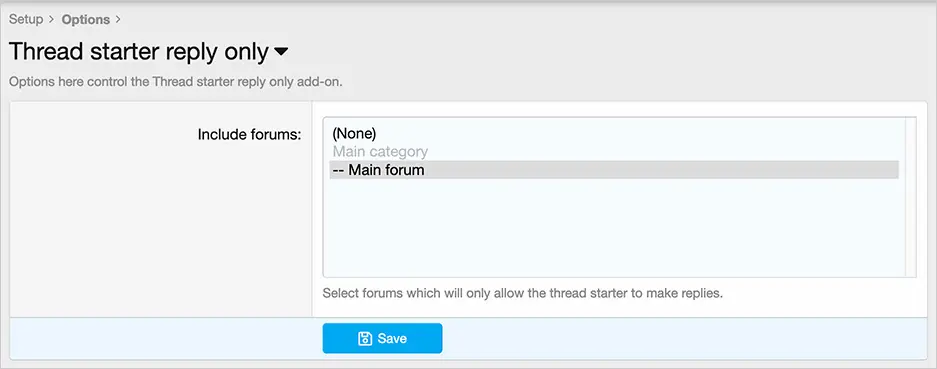
Task: Open the Setup breadcrumb link
Action: [26, 19]
